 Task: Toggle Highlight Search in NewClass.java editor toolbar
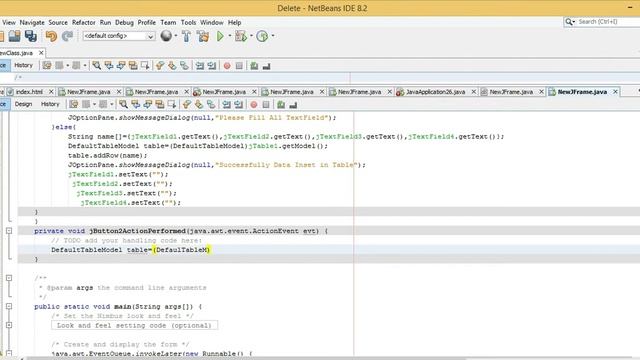pyautogui.click(x=133, y=66)
